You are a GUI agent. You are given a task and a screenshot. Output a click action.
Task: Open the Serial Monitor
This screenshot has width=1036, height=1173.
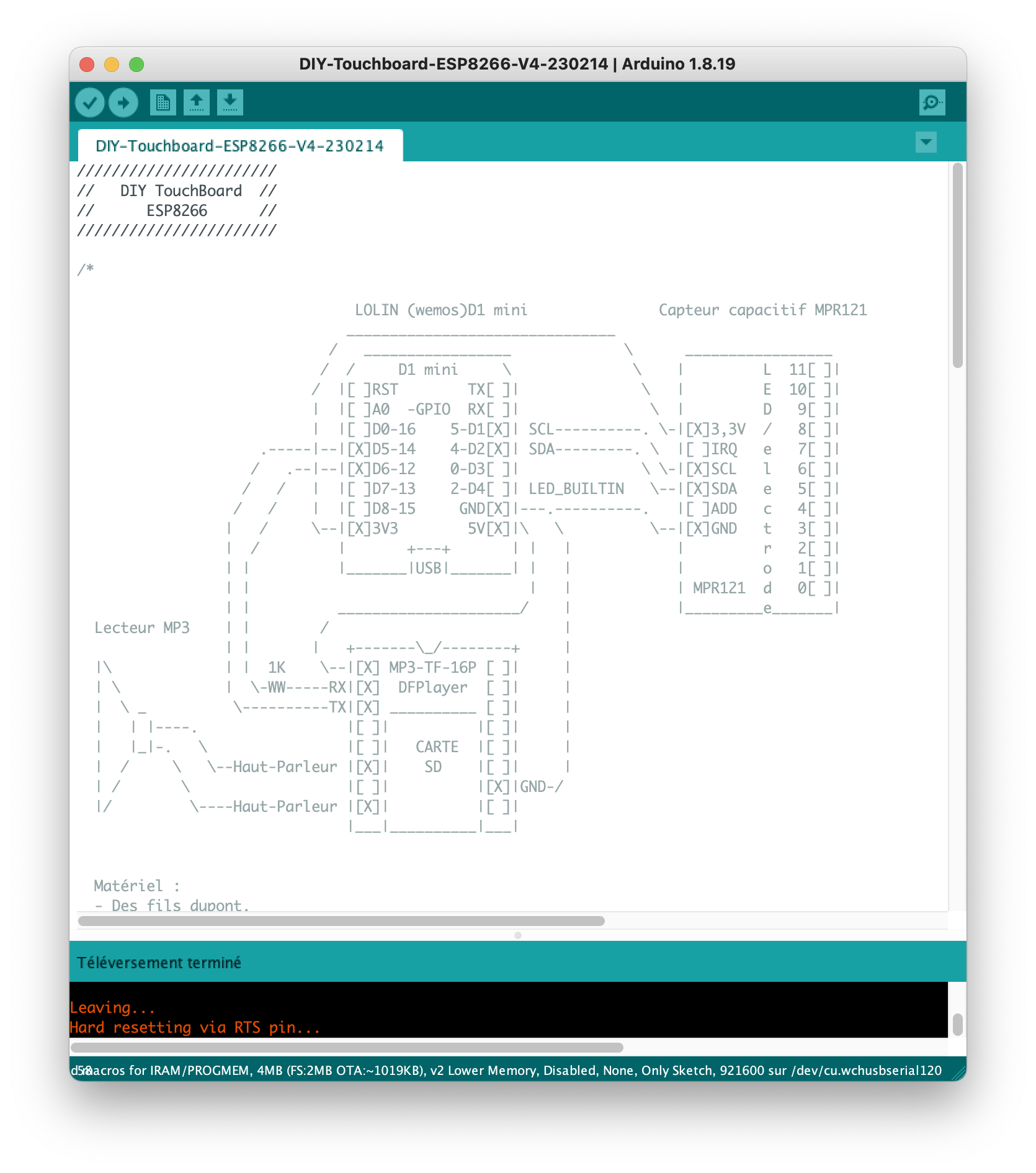tap(932, 102)
